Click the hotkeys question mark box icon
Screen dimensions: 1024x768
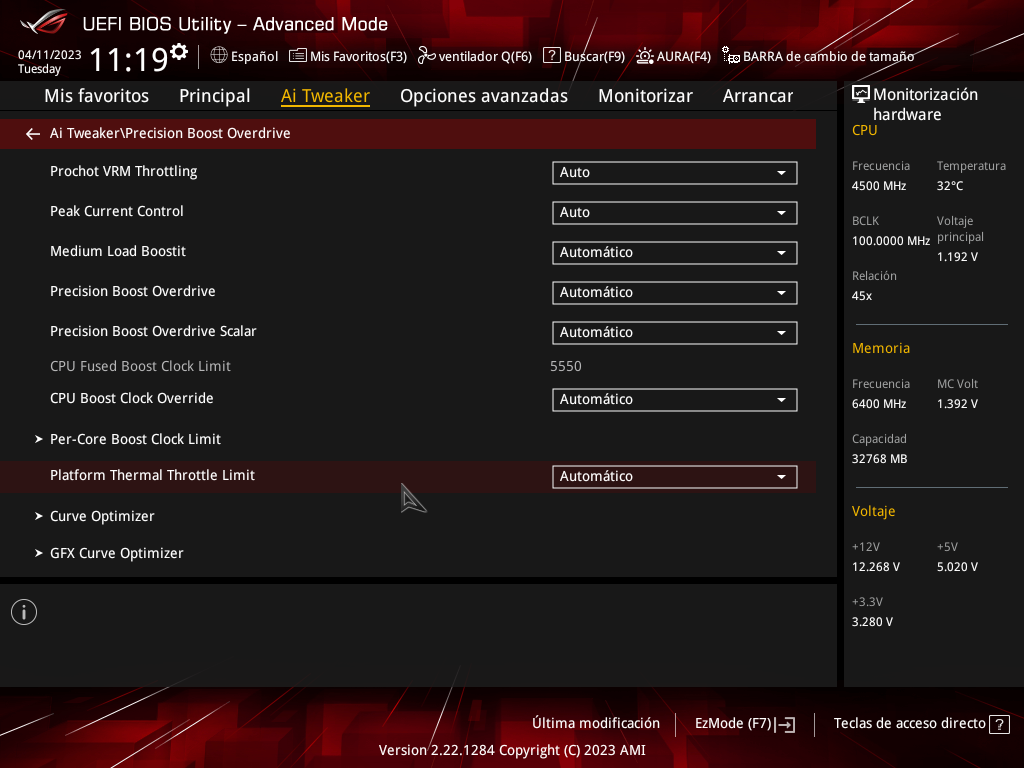tap(999, 724)
